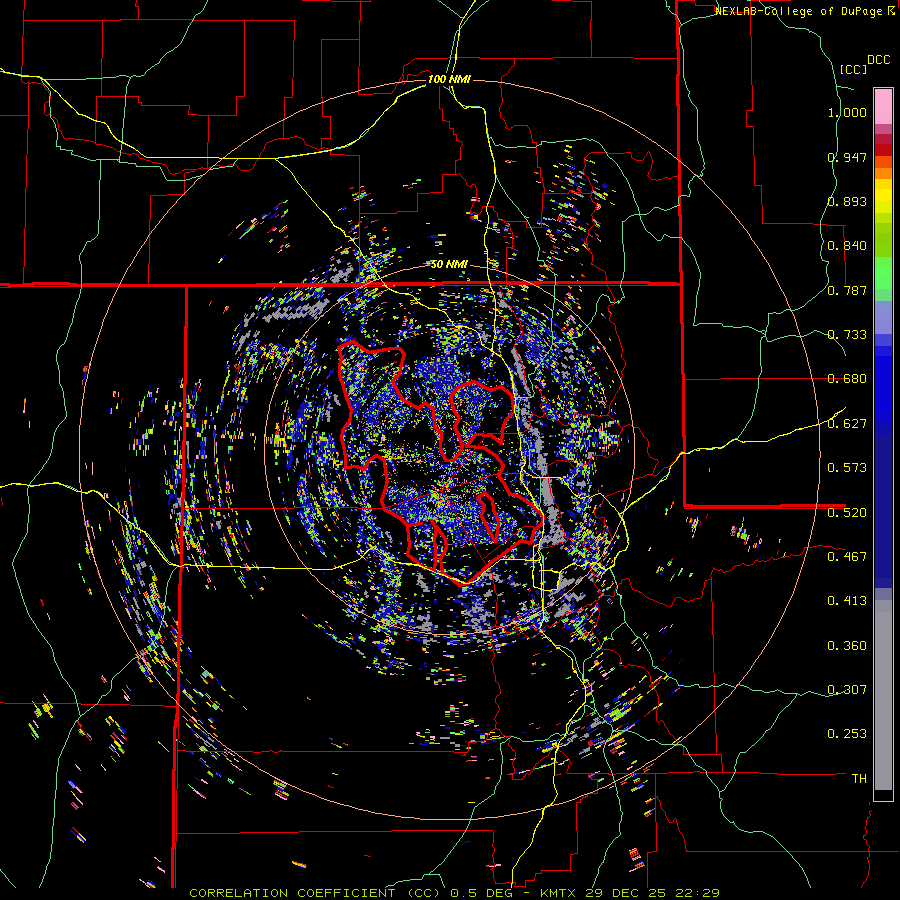Click the TH threshold label
The width and height of the screenshot is (900, 900).
[859, 778]
